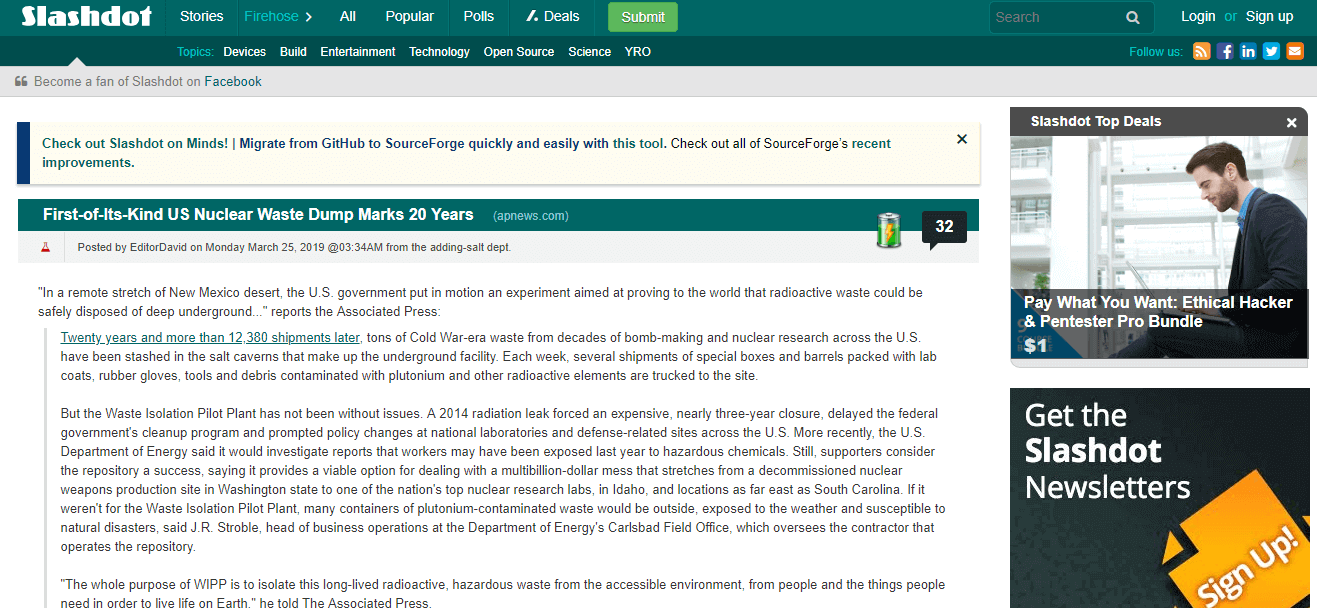This screenshot has height=608, width=1317.
Task: Click the red science flask icon
Action: pyautogui.click(x=45, y=247)
